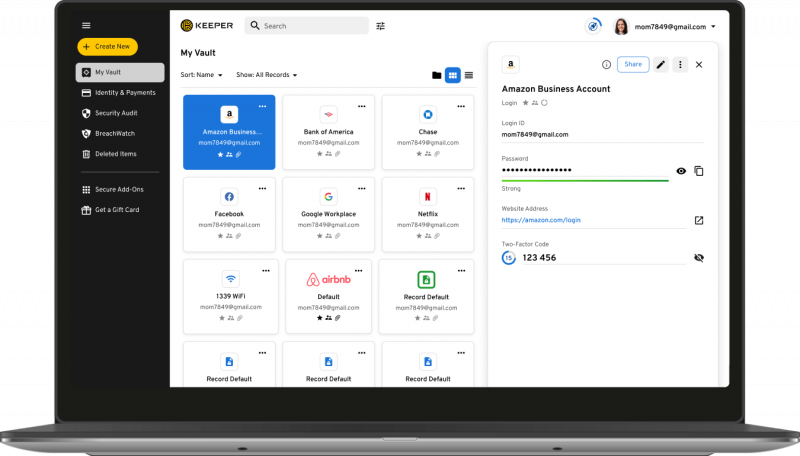Toggle favorite star on Bank of America card
This screenshot has height=456, width=800.
319,154
